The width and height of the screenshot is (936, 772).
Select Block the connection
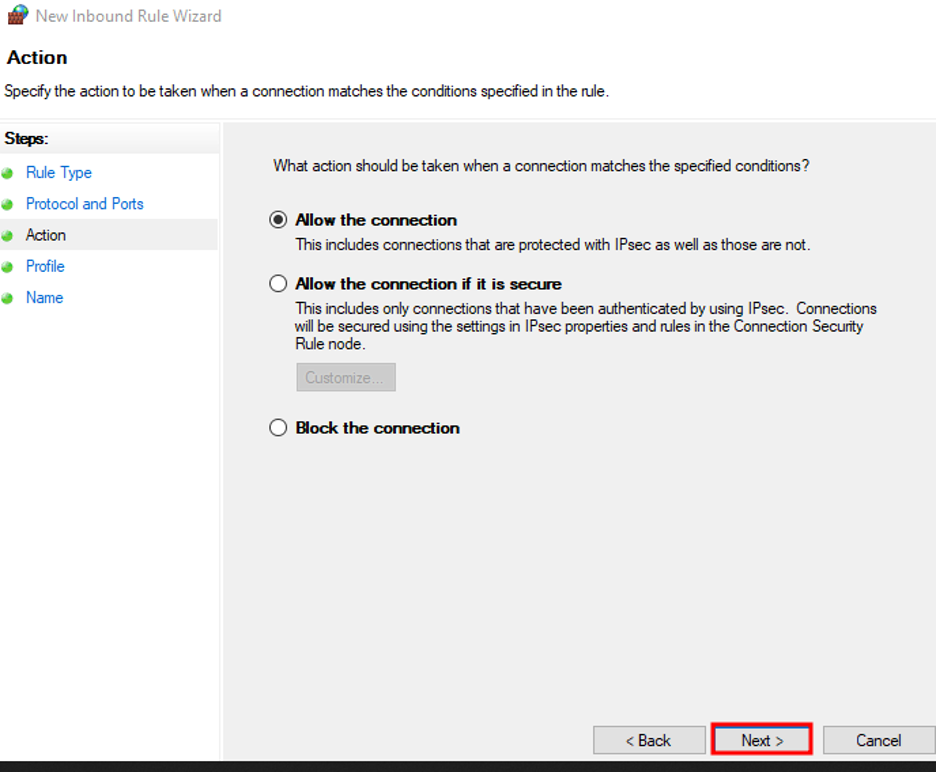click(x=277, y=427)
